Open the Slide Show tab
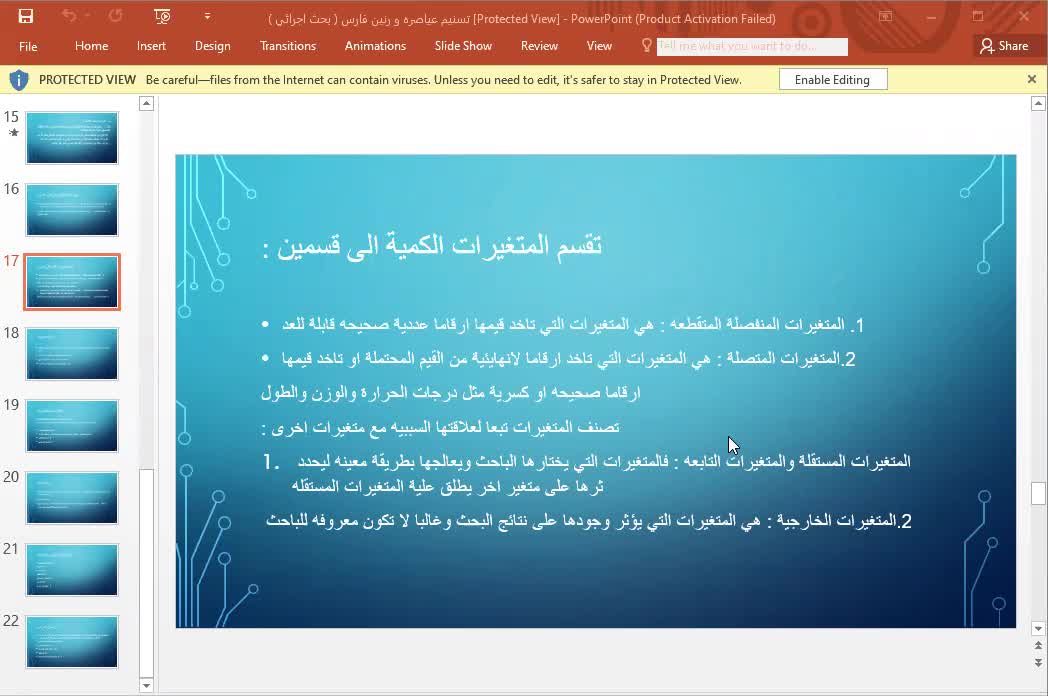1048x696 pixels. (463, 46)
